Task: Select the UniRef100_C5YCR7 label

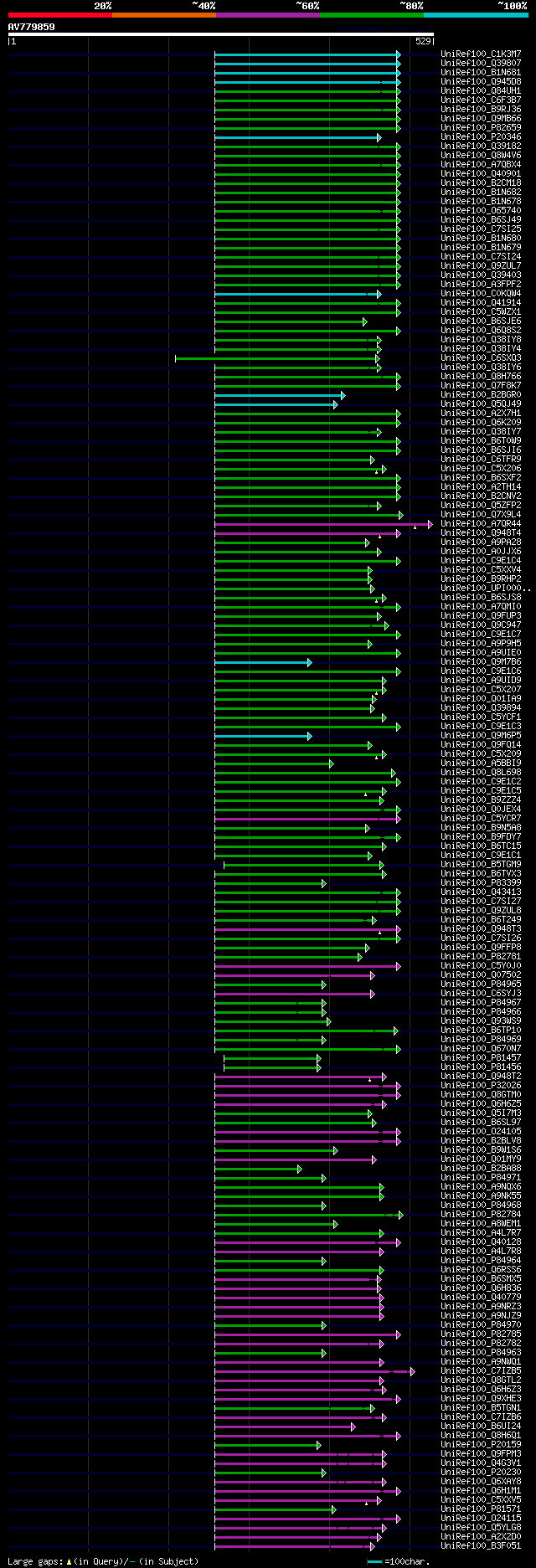Action: click(481, 819)
